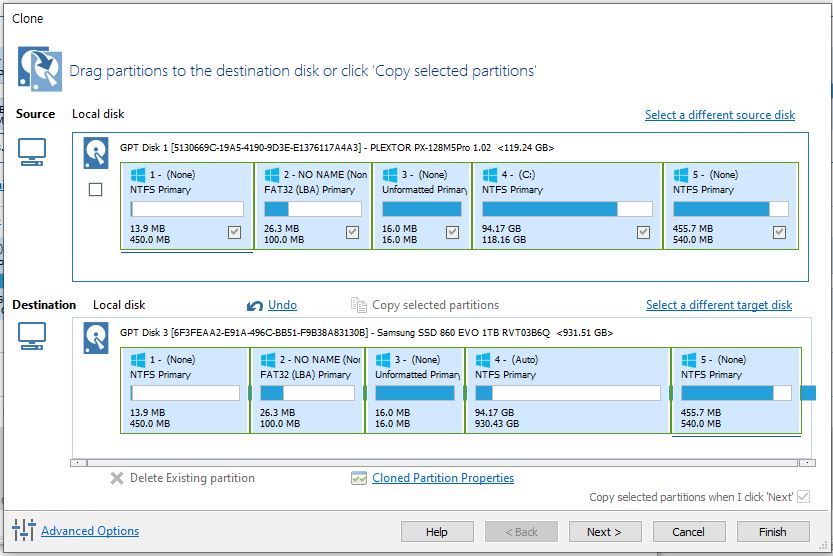Click Windows logo on destination FAT32 partition 2
Screen dimensions: 833x556
coord(268,360)
